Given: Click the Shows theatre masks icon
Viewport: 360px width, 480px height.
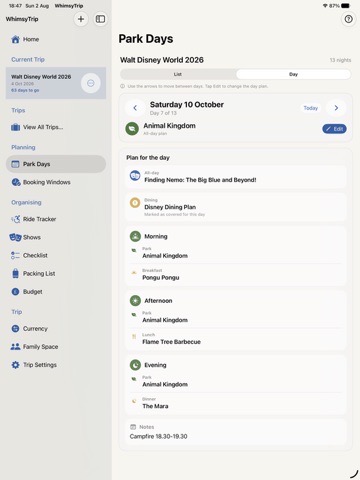Looking at the screenshot, I should point(15,237).
